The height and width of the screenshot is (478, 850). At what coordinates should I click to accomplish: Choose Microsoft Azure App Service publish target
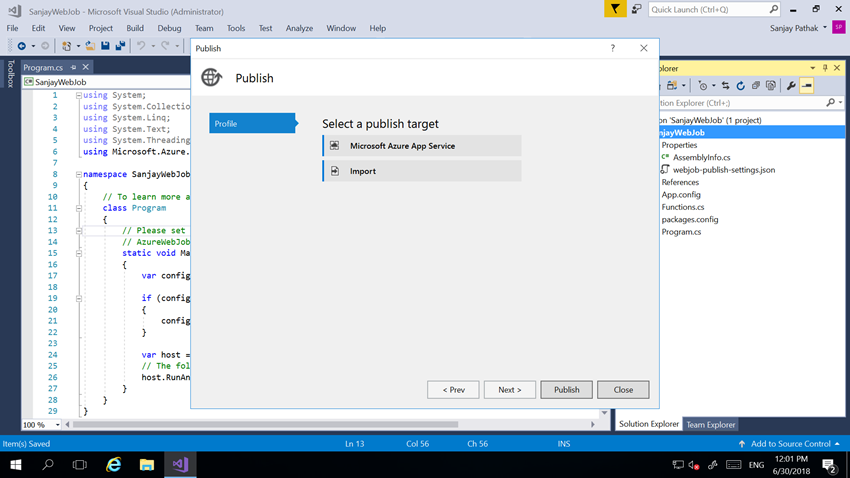[x=422, y=146]
